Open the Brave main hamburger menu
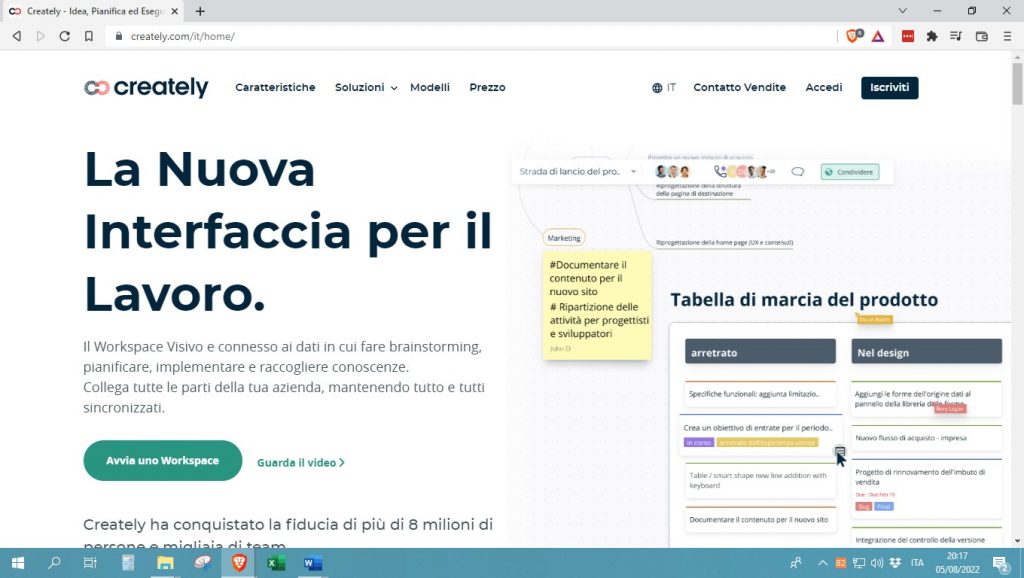 [x=1005, y=36]
